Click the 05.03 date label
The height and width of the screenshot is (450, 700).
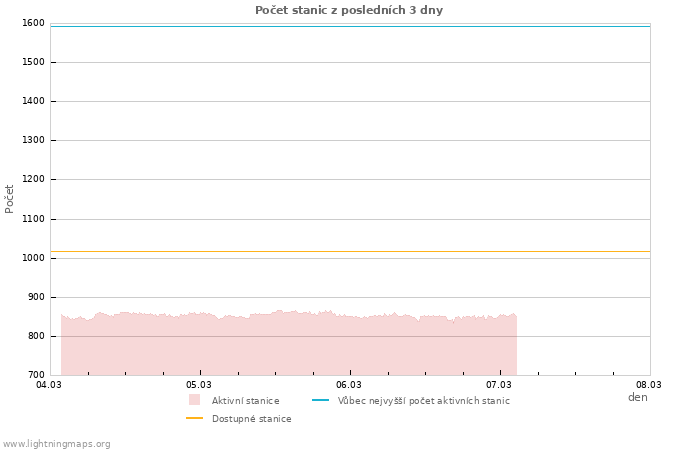[x=199, y=384]
